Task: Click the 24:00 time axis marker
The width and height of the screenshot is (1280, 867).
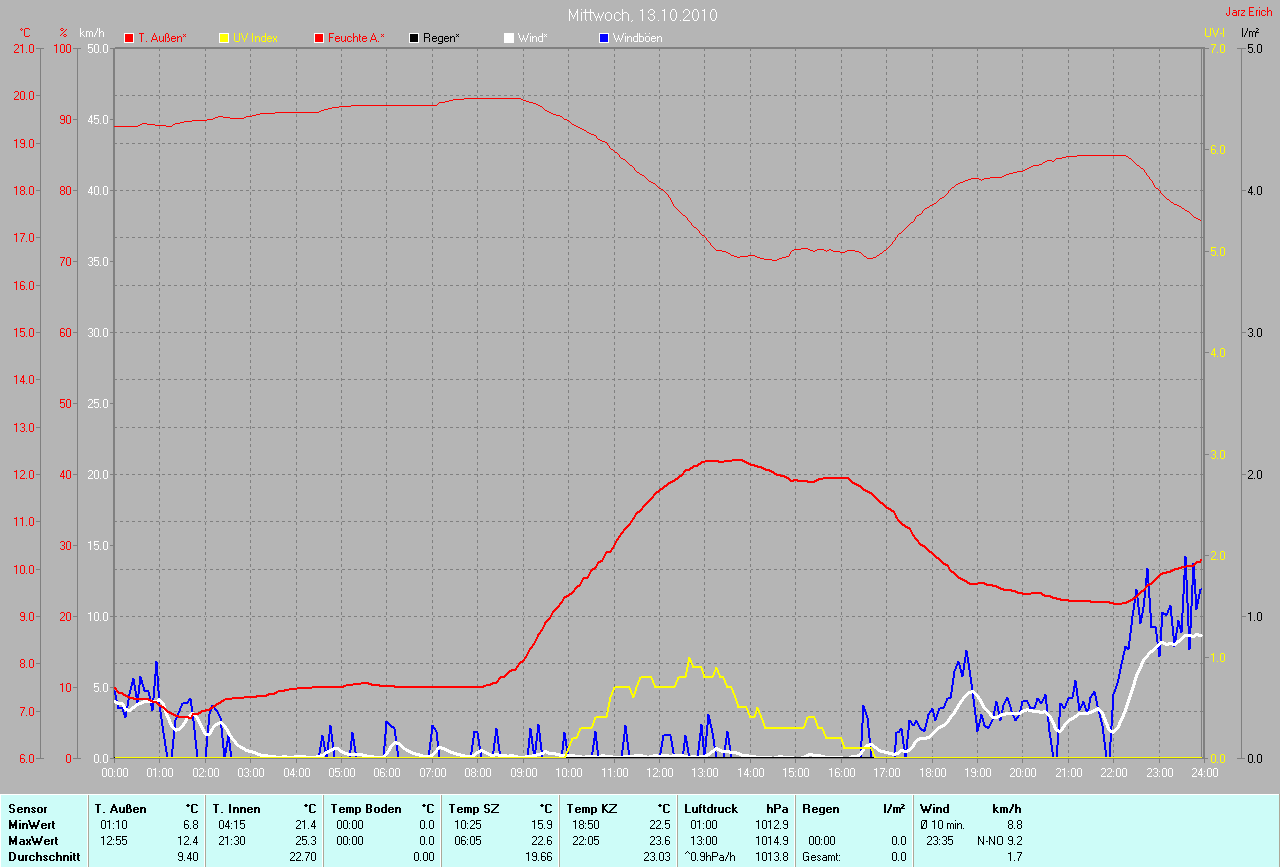Action: click(1202, 773)
